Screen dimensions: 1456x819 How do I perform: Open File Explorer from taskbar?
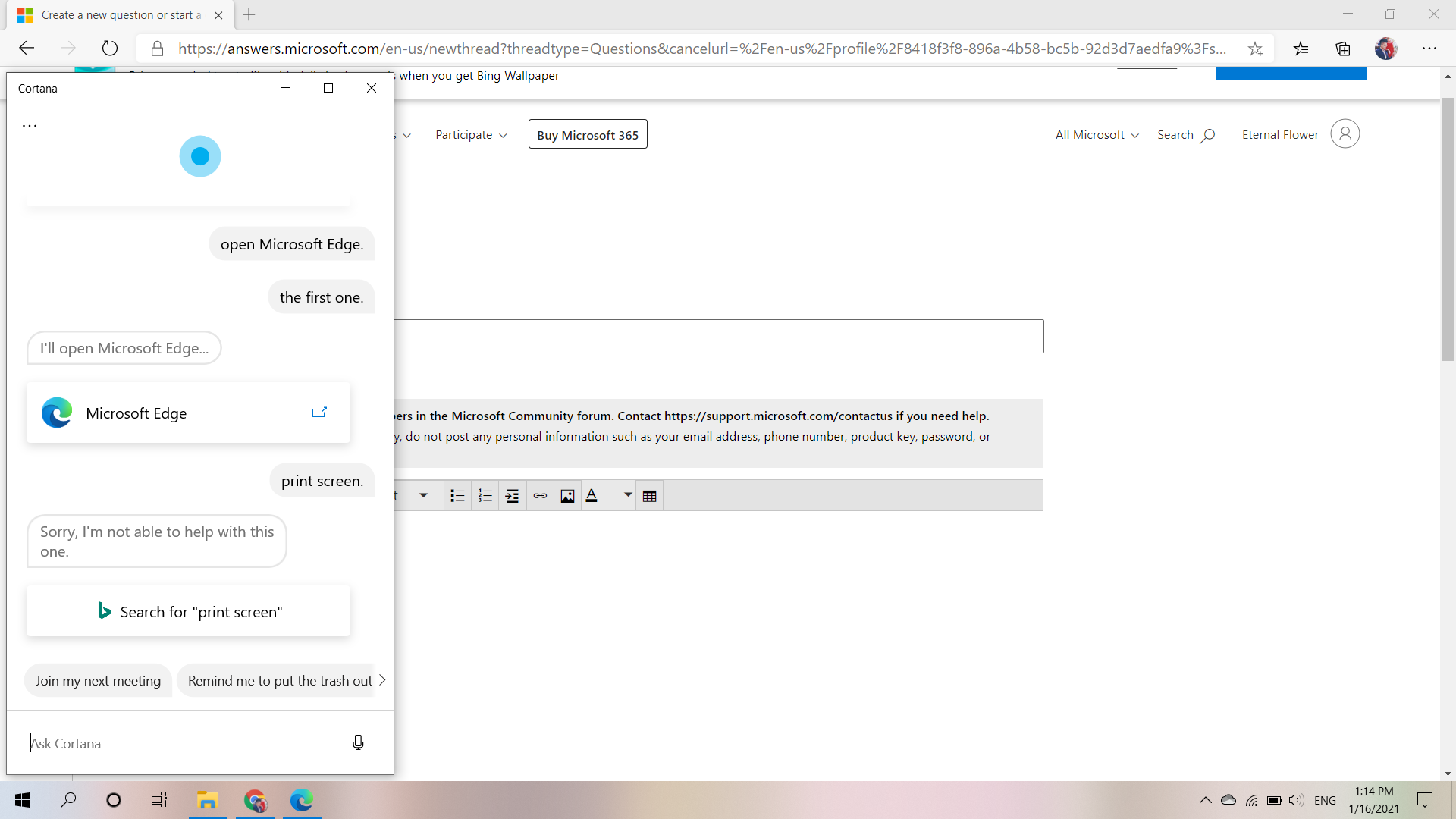(x=208, y=800)
